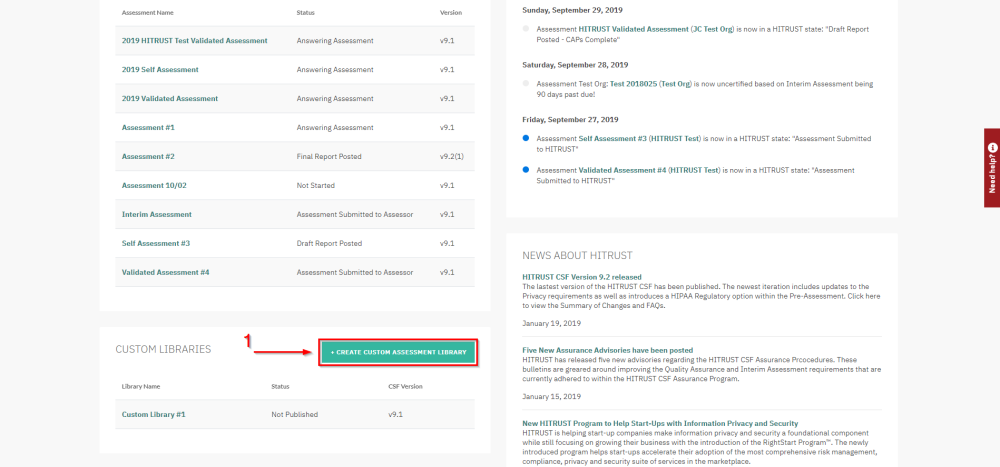Read HITRUST CSF Version 9.2 released news
Viewport: 1000px width, 467px height.
(x=581, y=277)
